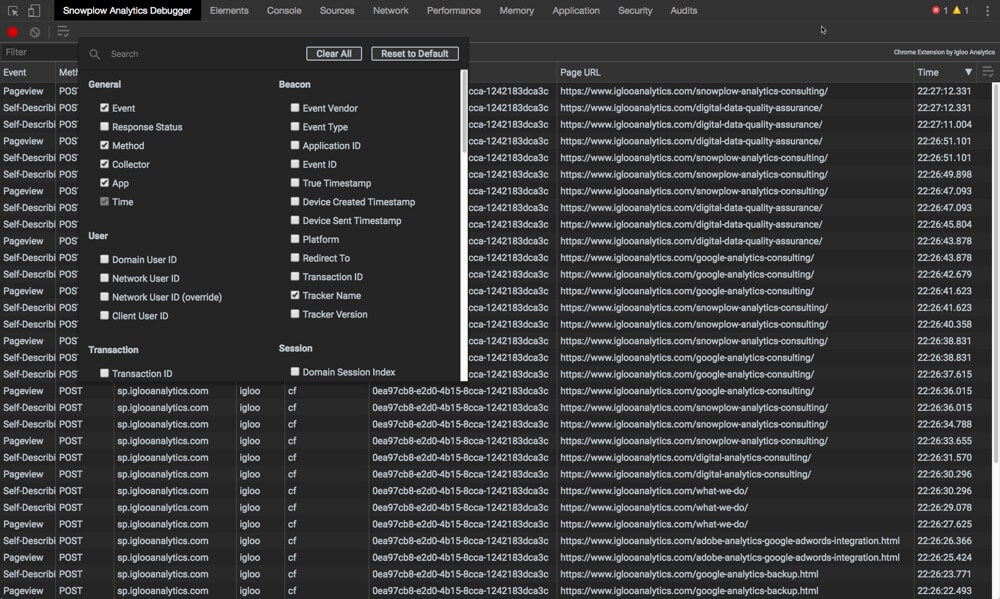This screenshot has height=599, width=1000.
Task: Click the Time column sort arrow
Action: pyautogui.click(x=968, y=72)
